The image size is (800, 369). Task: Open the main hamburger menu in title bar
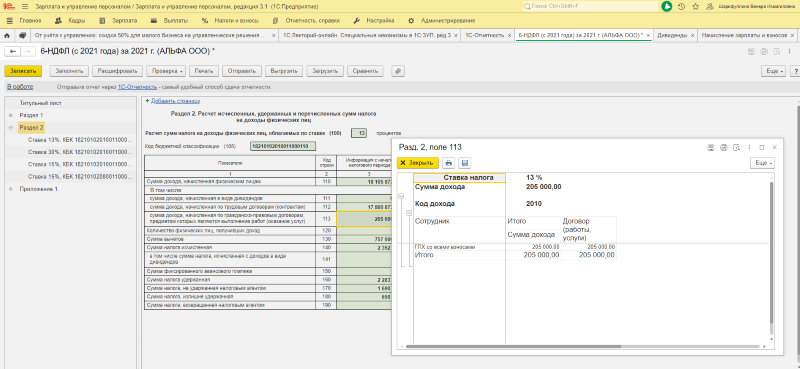[x=25, y=7]
